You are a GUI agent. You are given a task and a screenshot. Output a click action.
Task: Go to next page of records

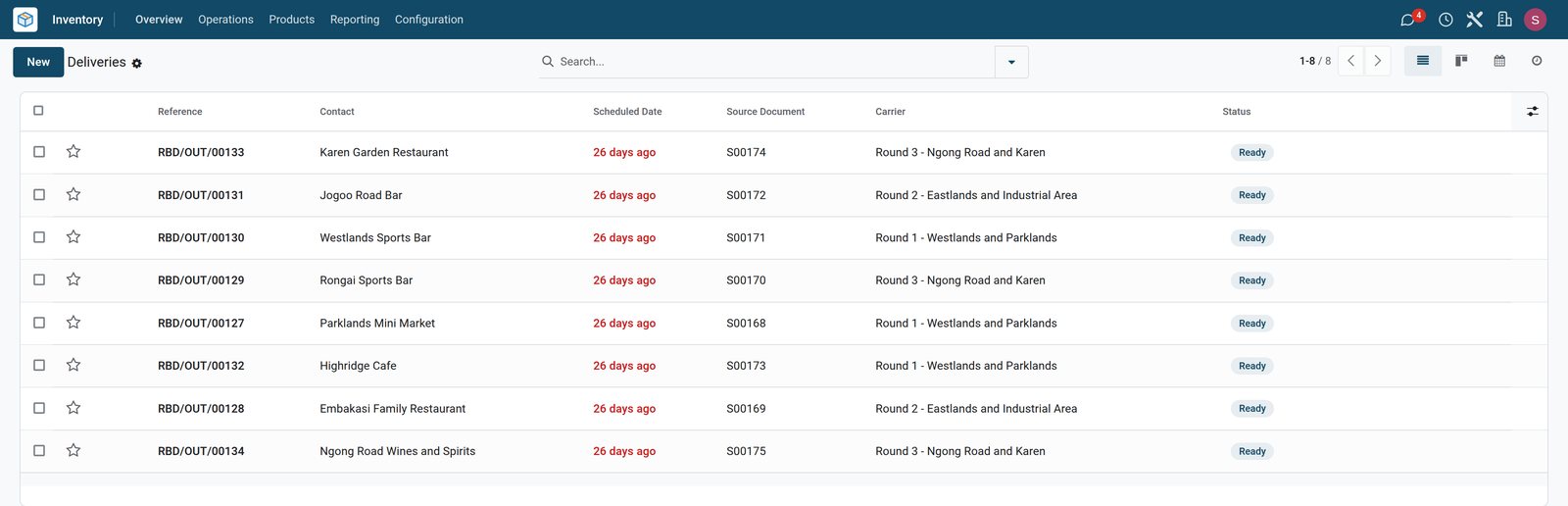click(x=1377, y=61)
